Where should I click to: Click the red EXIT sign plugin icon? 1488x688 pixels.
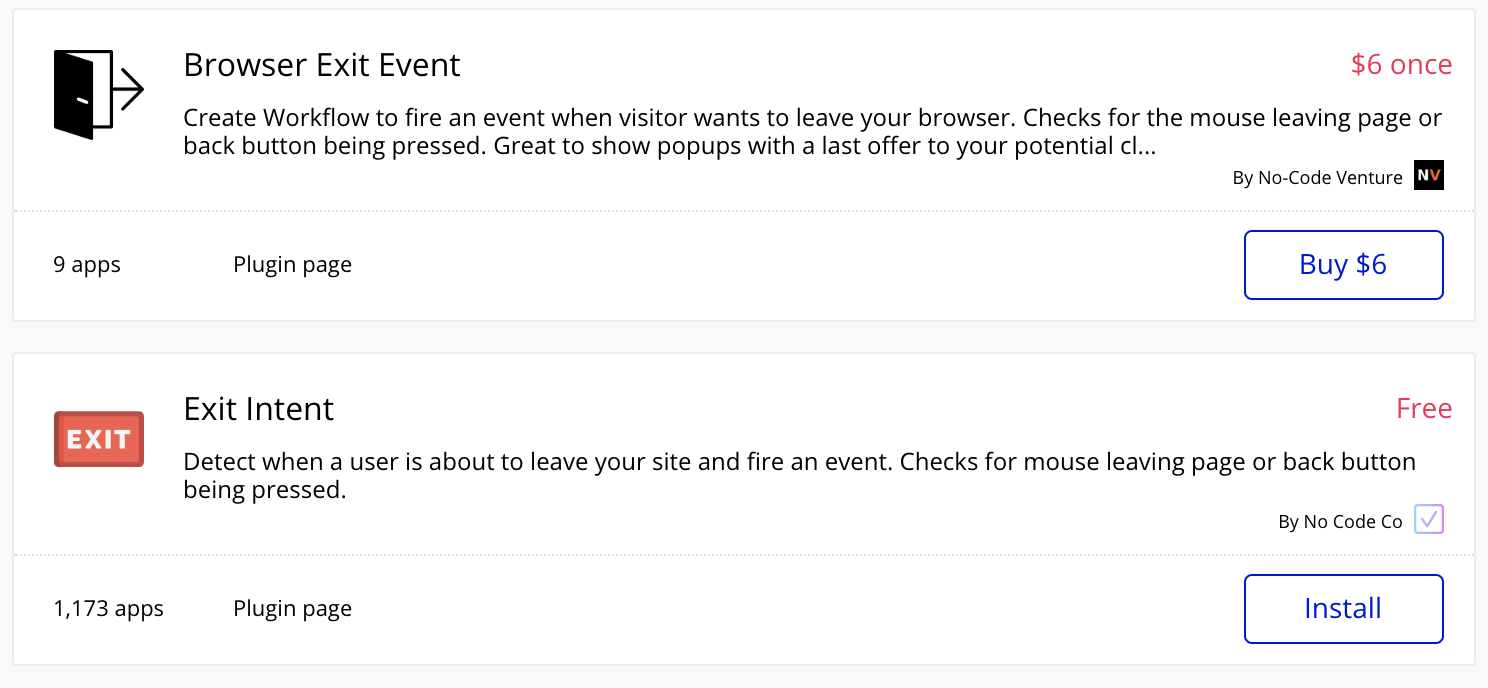99,438
